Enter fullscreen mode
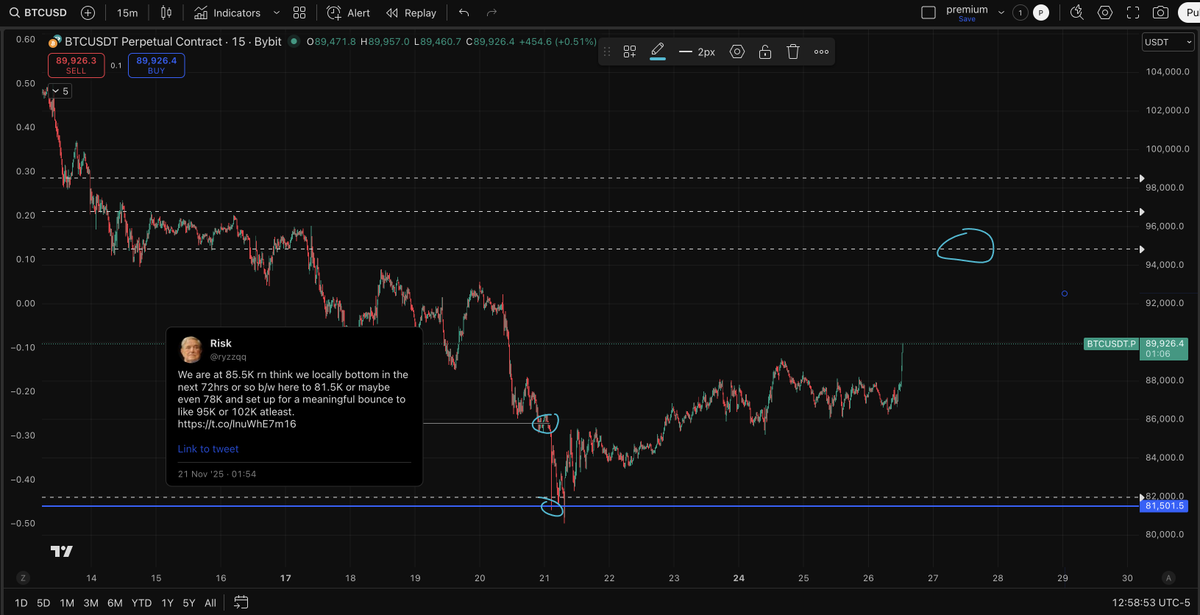 coord(1133,12)
